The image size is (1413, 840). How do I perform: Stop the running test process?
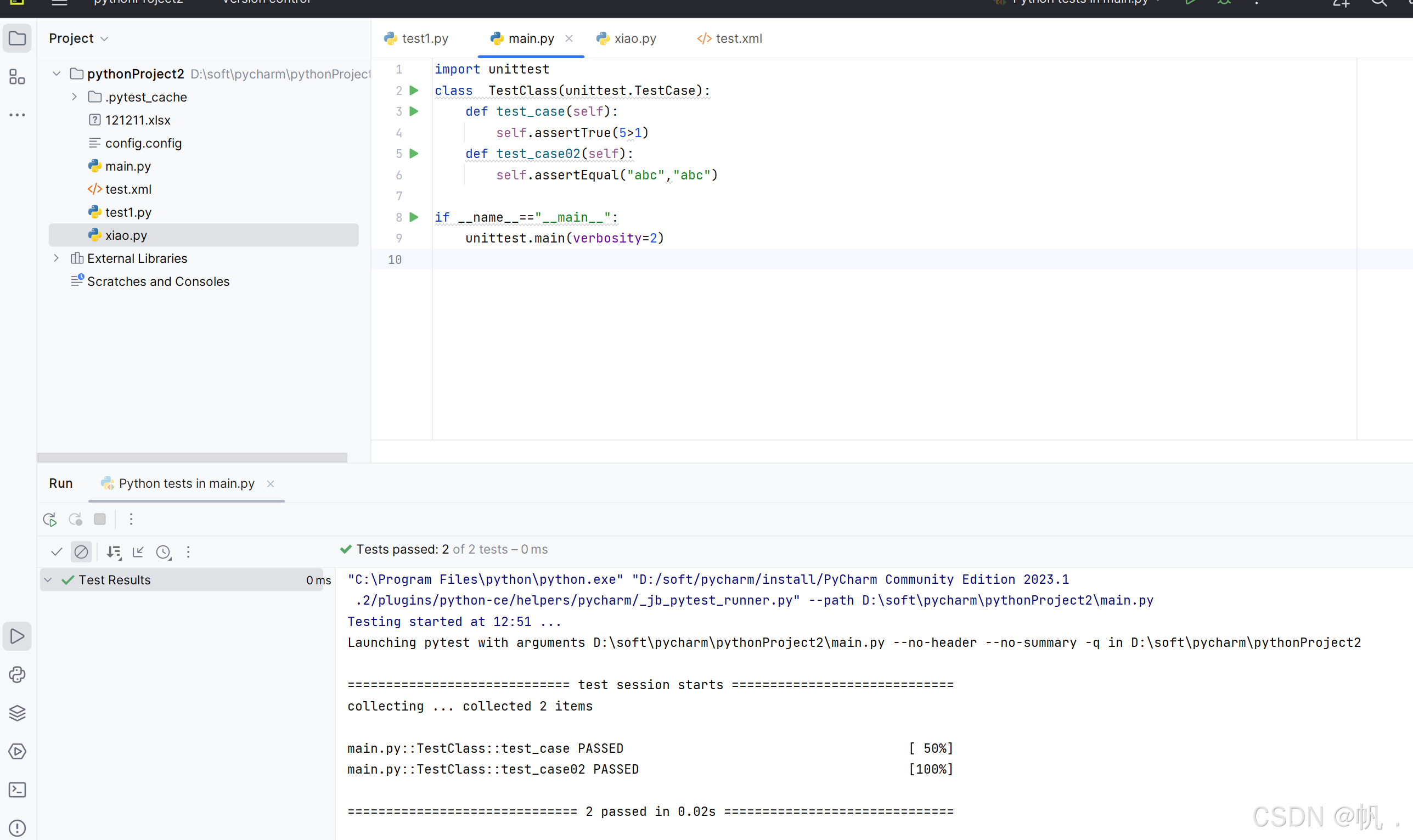click(100, 519)
